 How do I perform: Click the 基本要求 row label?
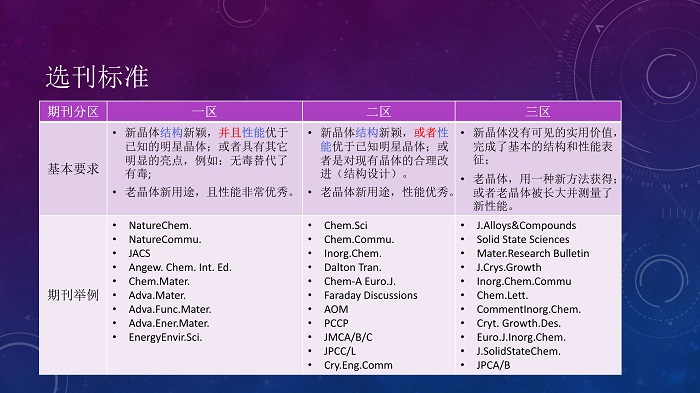click(73, 168)
